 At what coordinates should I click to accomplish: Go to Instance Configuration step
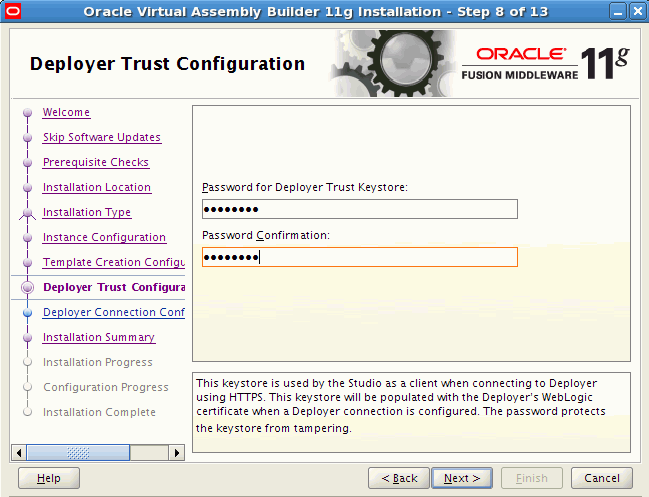point(104,237)
